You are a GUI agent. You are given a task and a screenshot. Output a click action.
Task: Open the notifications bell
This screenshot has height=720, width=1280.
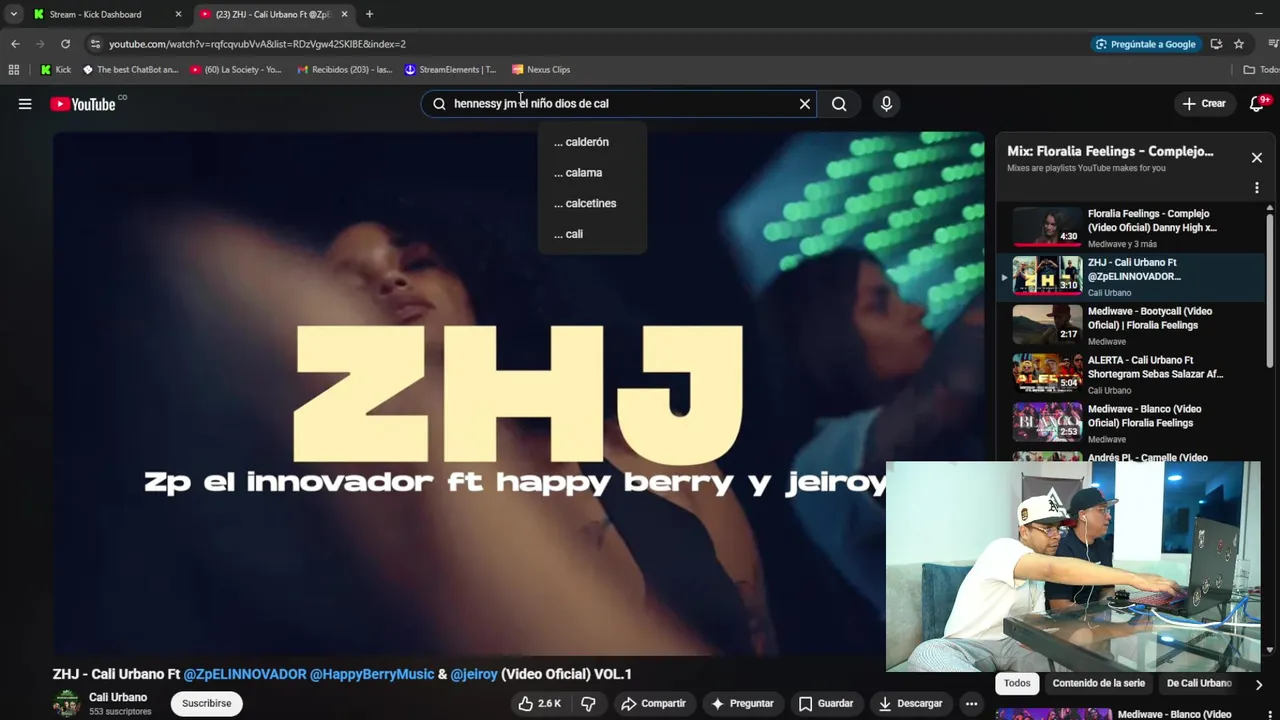(x=1258, y=104)
